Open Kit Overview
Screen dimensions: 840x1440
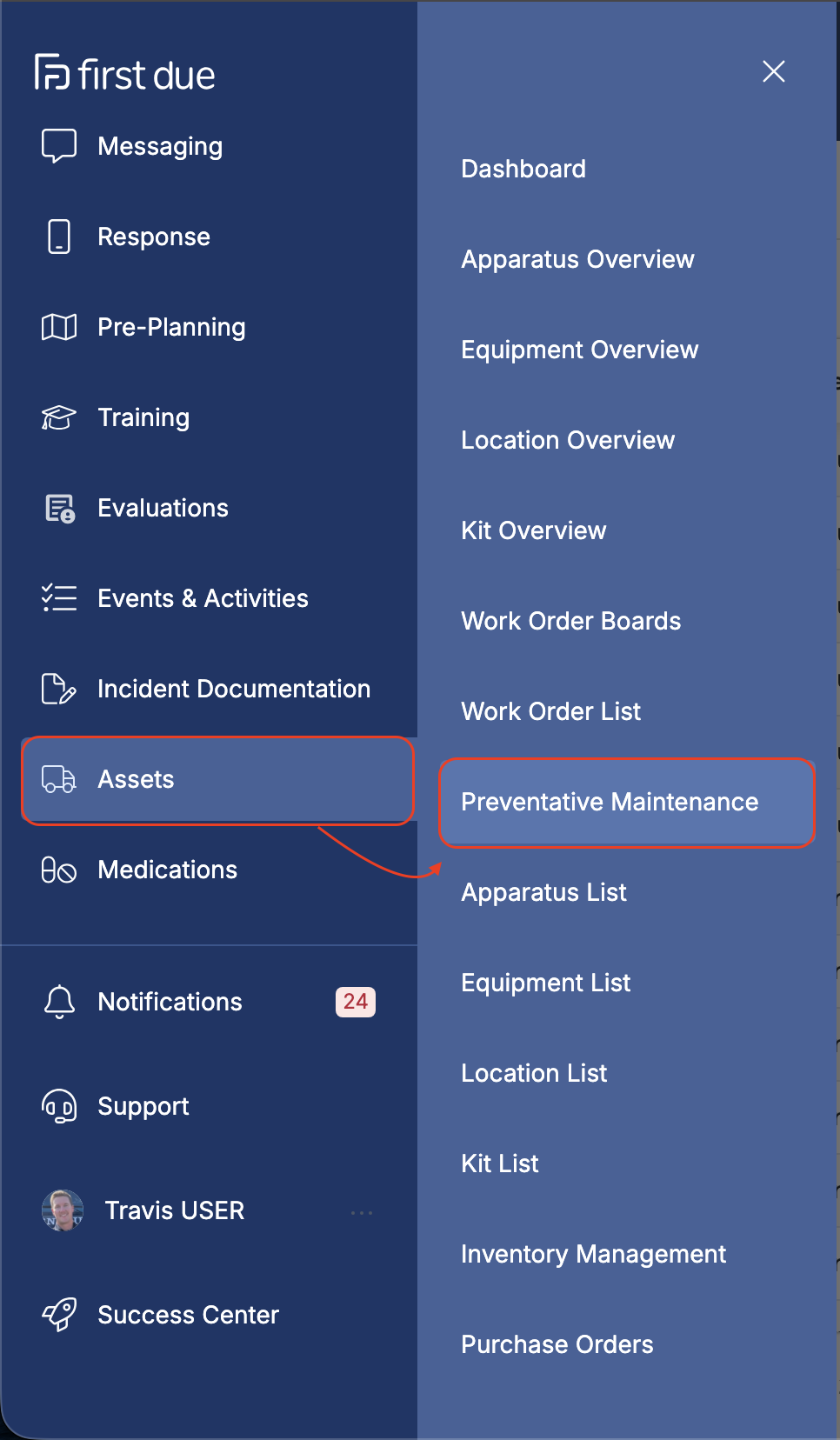tap(533, 530)
